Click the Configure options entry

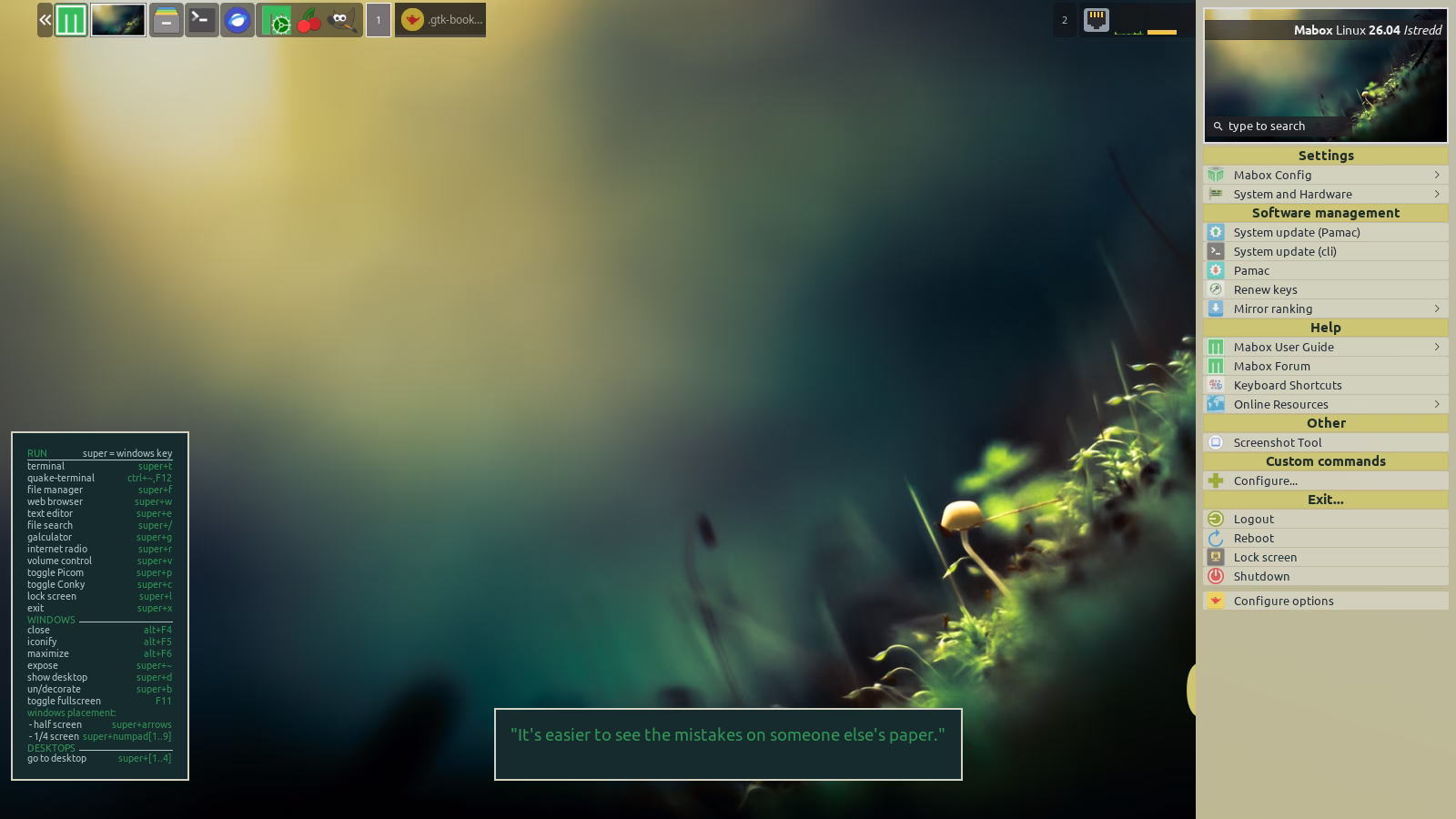[1283, 601]
